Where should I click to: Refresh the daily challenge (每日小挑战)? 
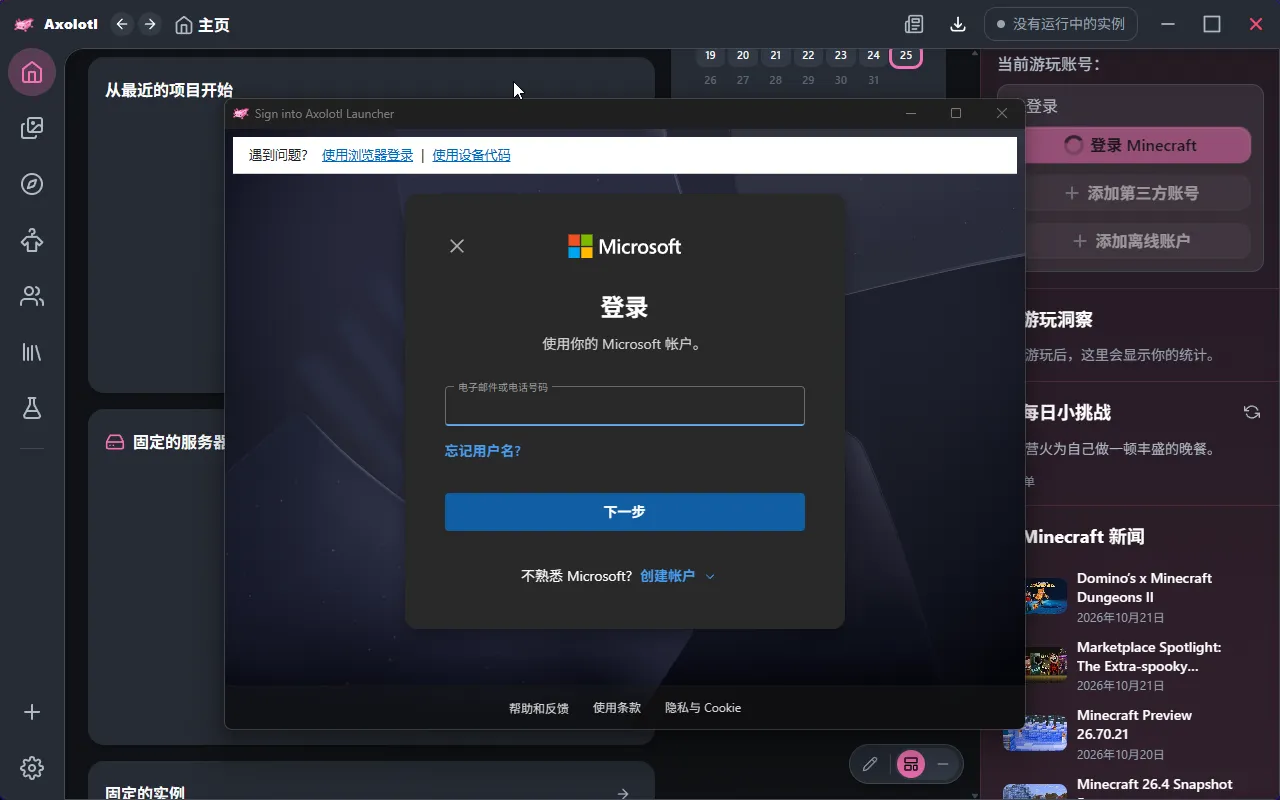pyautogui.click(x=1251, y=412)
